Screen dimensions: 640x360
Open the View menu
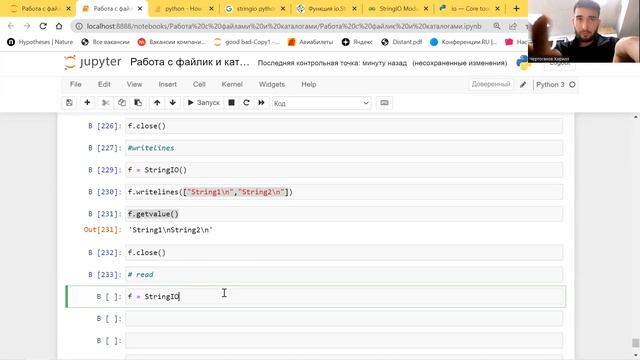[134, 84]
